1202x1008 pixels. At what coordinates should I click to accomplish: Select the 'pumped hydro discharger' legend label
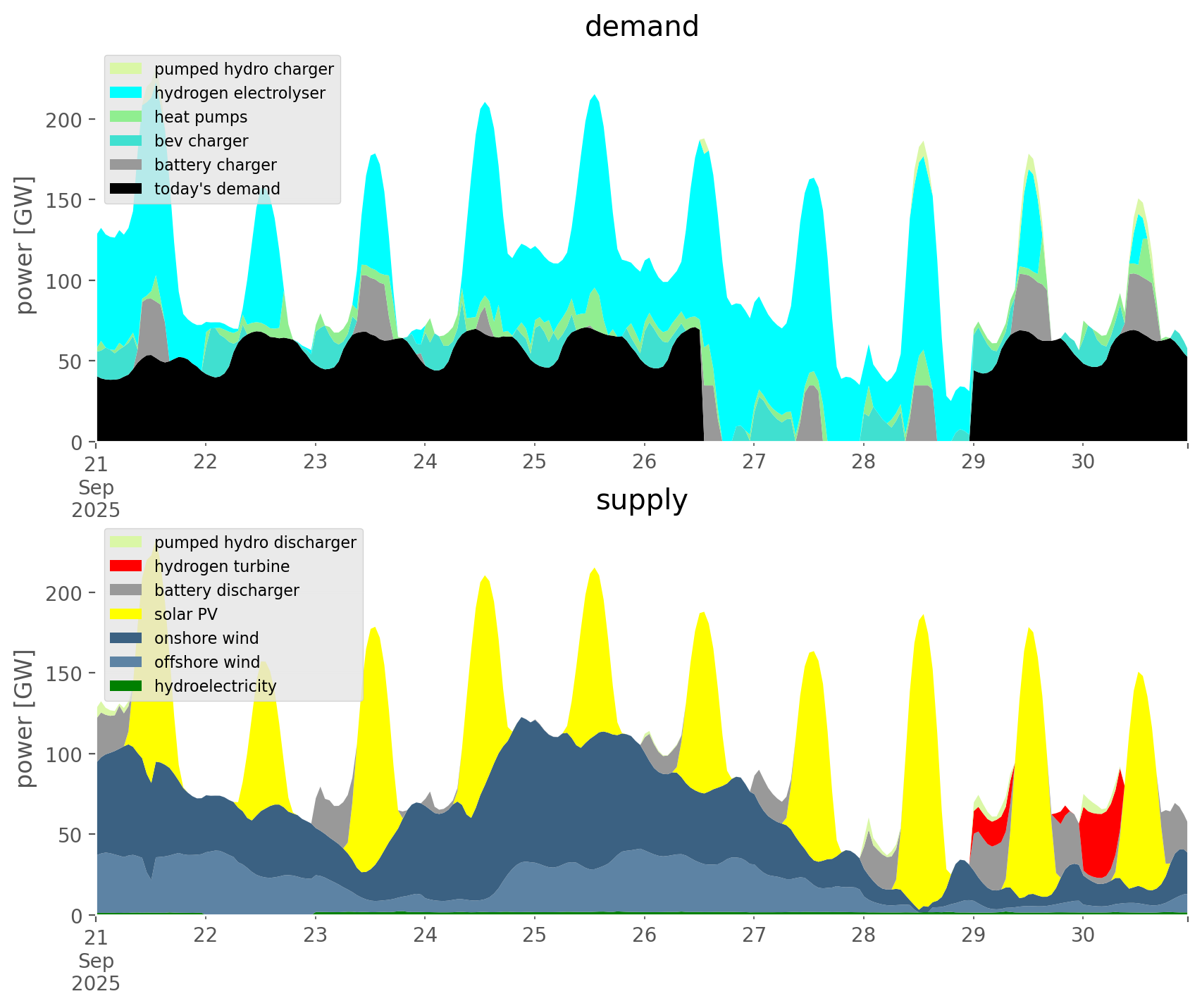255,542
